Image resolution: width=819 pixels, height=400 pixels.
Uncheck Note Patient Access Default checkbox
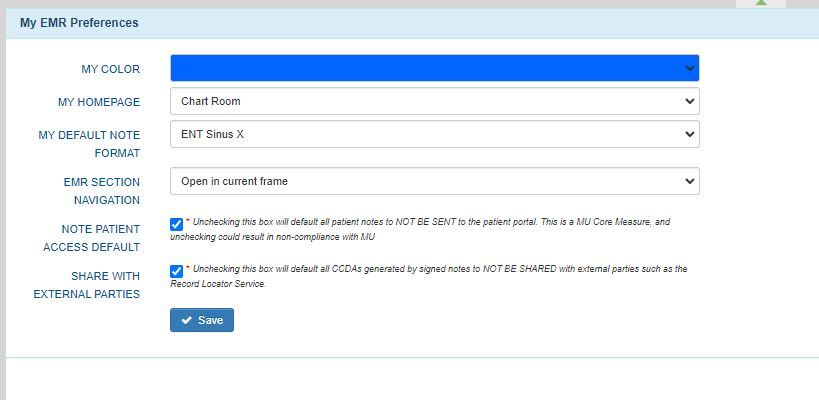click(177, 224)
